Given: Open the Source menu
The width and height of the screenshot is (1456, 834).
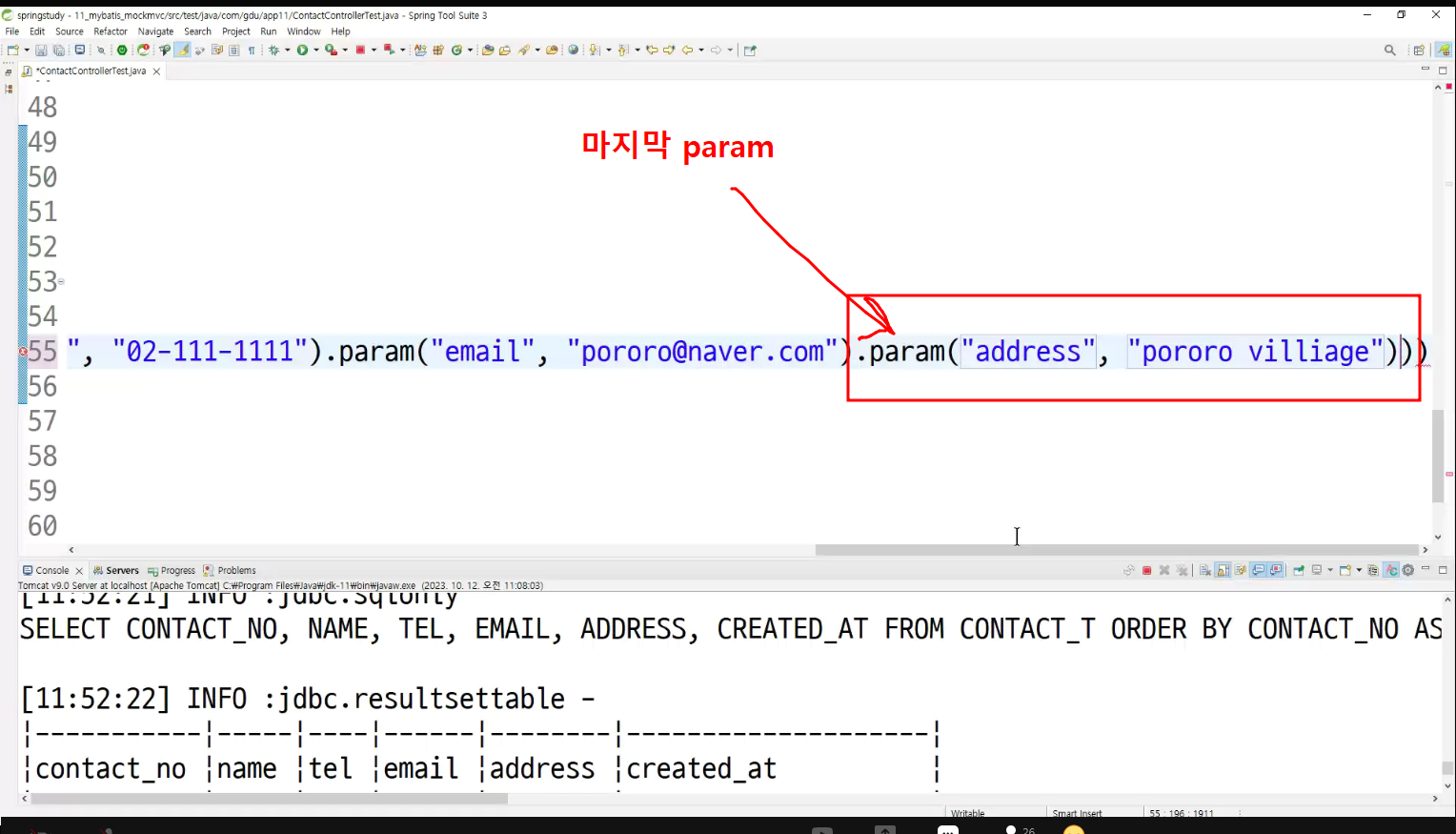Looking at the screenshot, I should coord(70,31).
